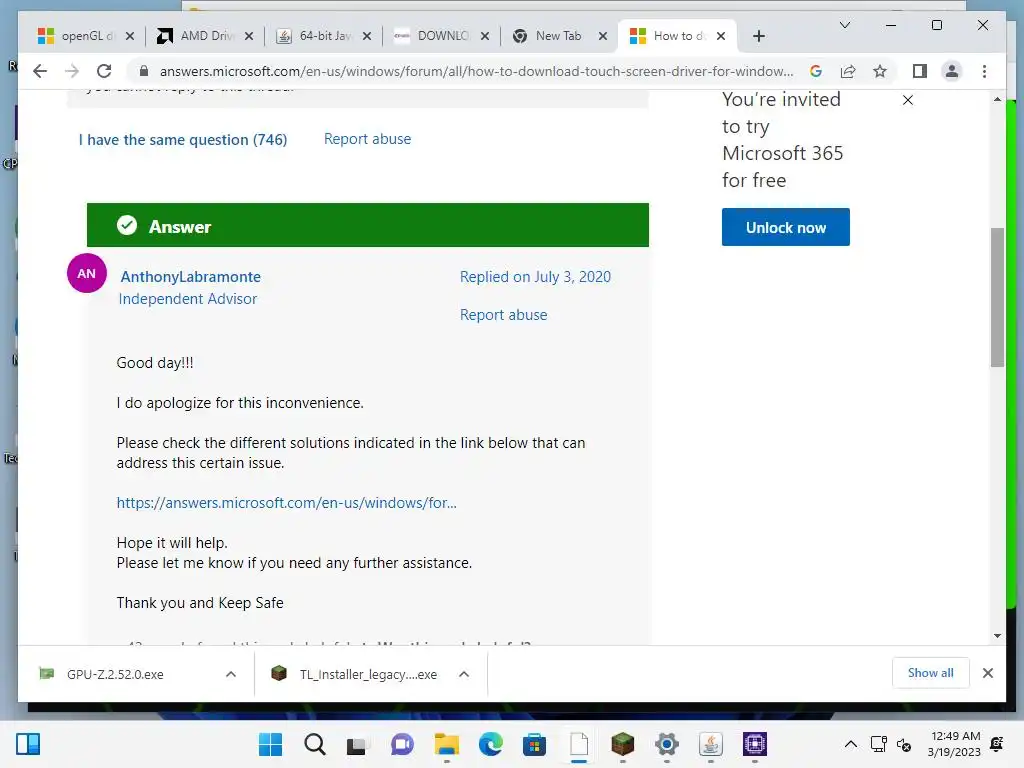This screenshot has height=768, width=1024.
Task: Close the New Tab tab
Action: pos(603,37)
